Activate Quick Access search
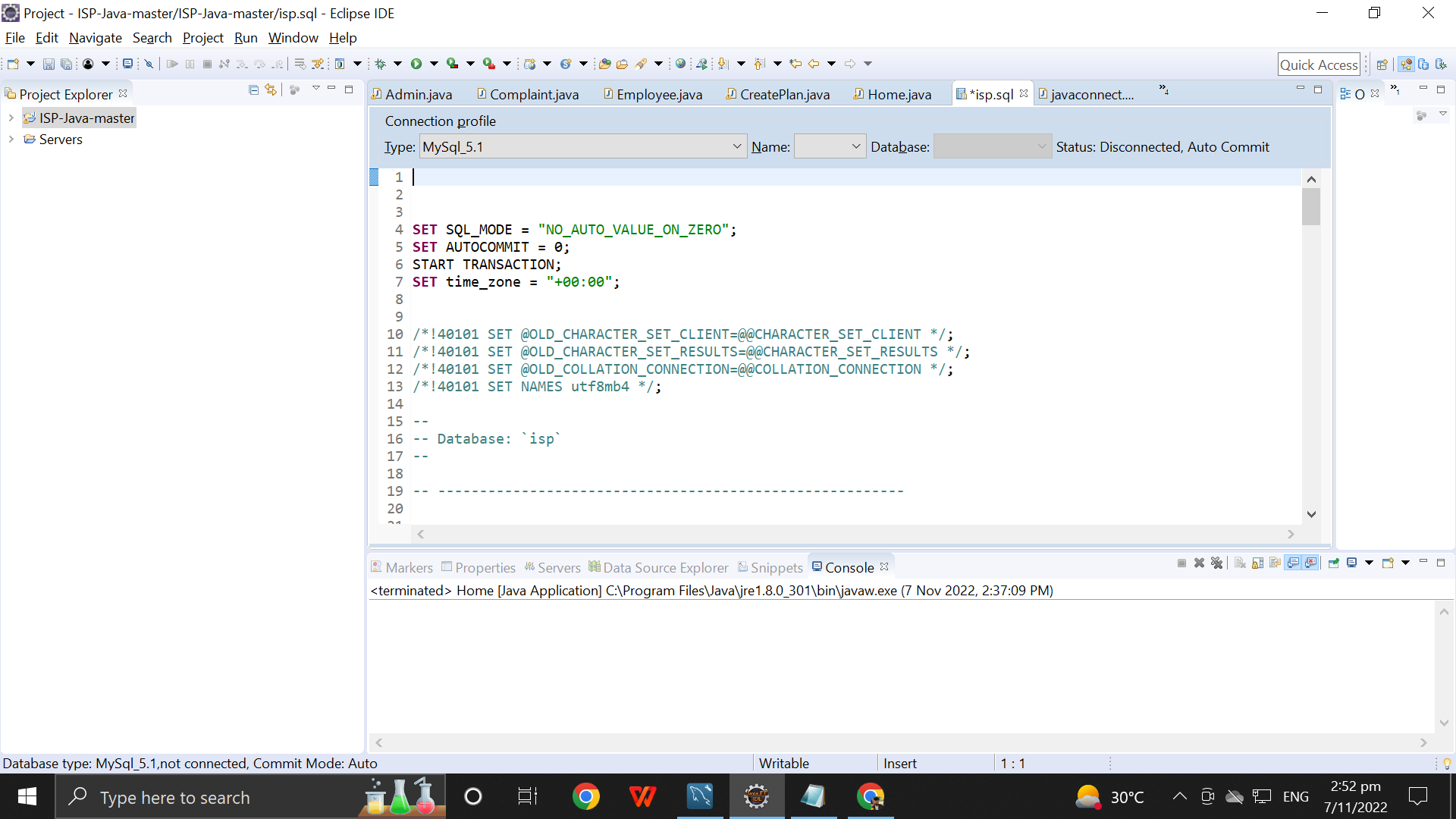The width and height of the screenshot is (1456, 819). click(1319, 64)
